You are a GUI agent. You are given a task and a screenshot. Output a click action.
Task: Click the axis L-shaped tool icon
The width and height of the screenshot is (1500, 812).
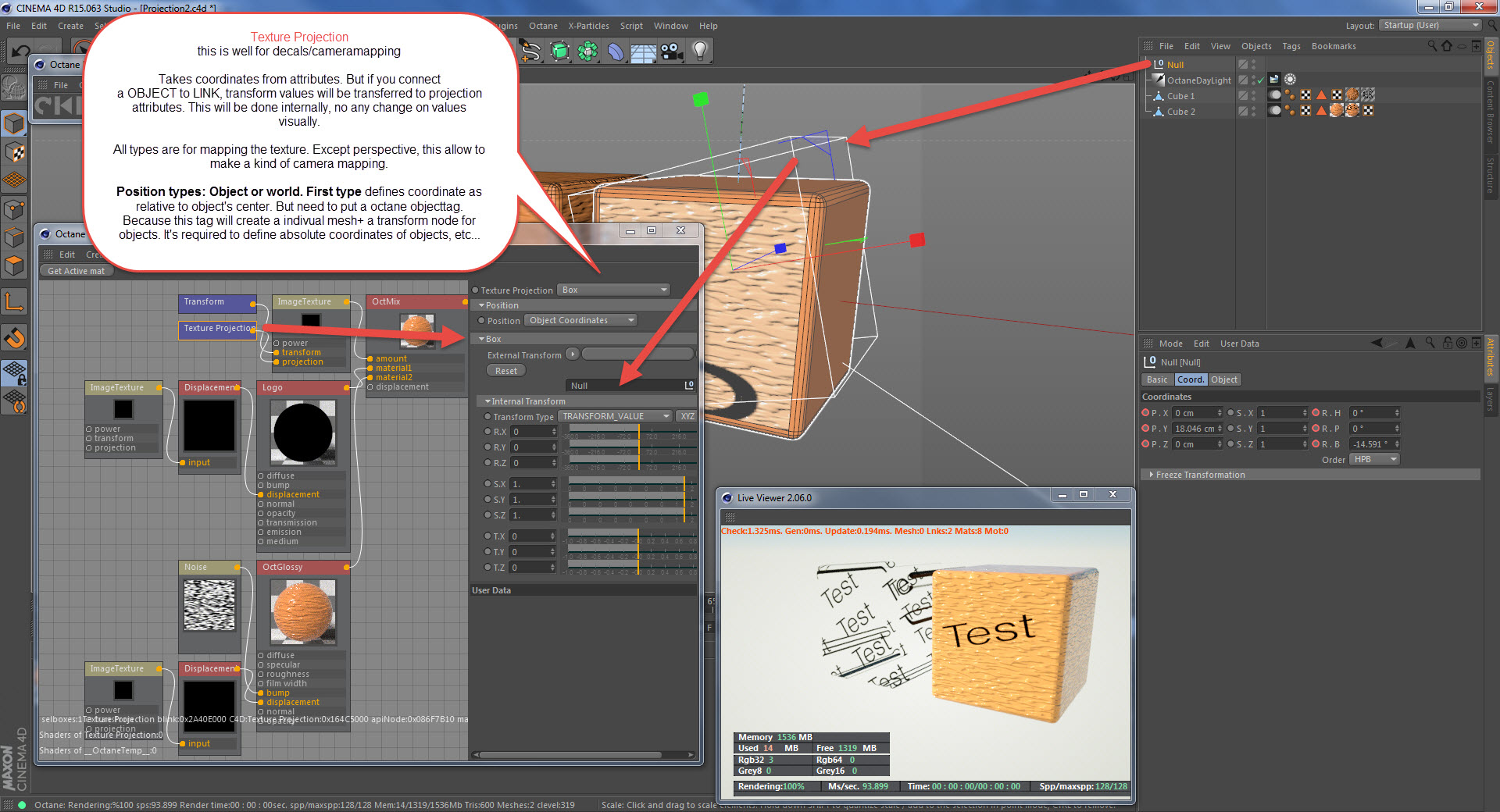click(15, 302)
